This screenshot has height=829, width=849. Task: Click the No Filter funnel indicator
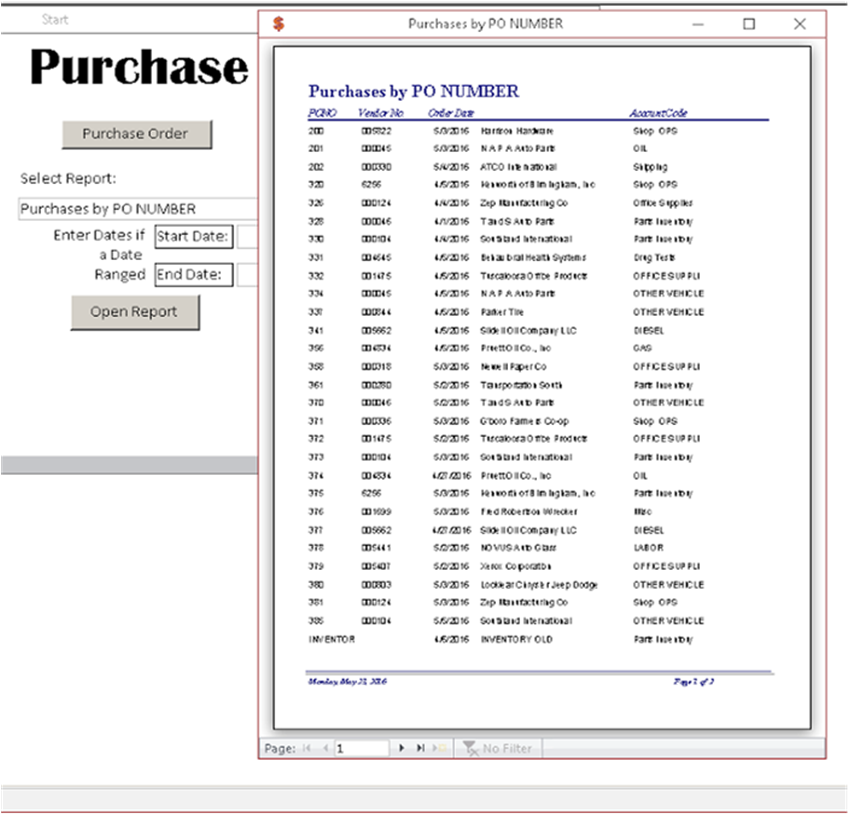point(498,748)
